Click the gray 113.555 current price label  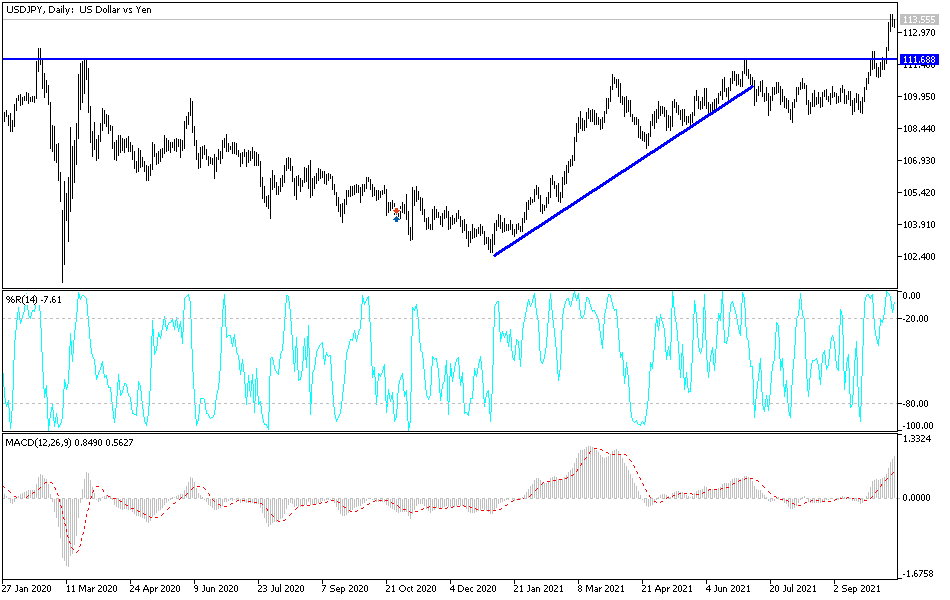click(919, 20)
